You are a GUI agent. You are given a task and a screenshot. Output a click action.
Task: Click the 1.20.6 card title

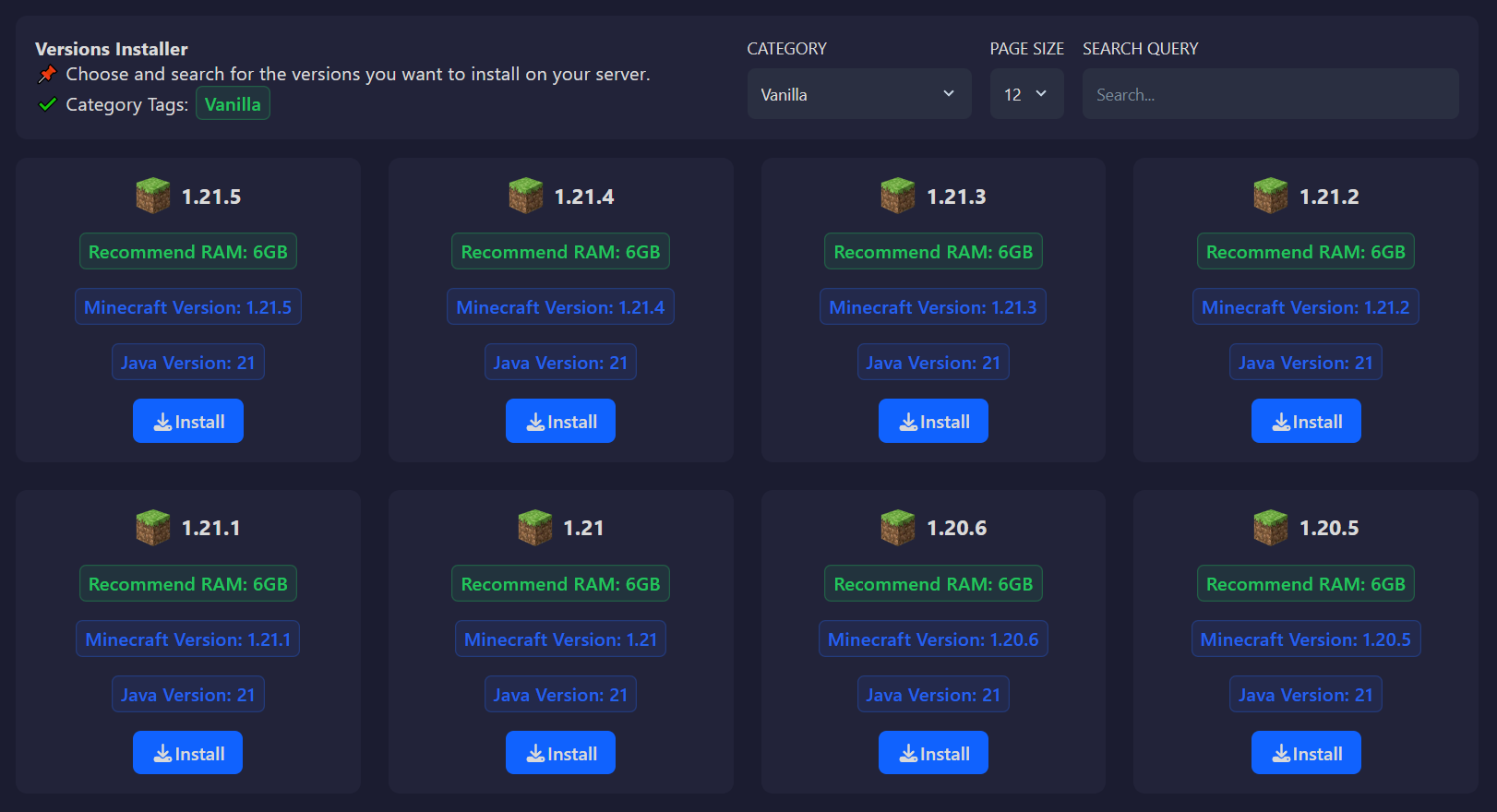pos(956,528)
